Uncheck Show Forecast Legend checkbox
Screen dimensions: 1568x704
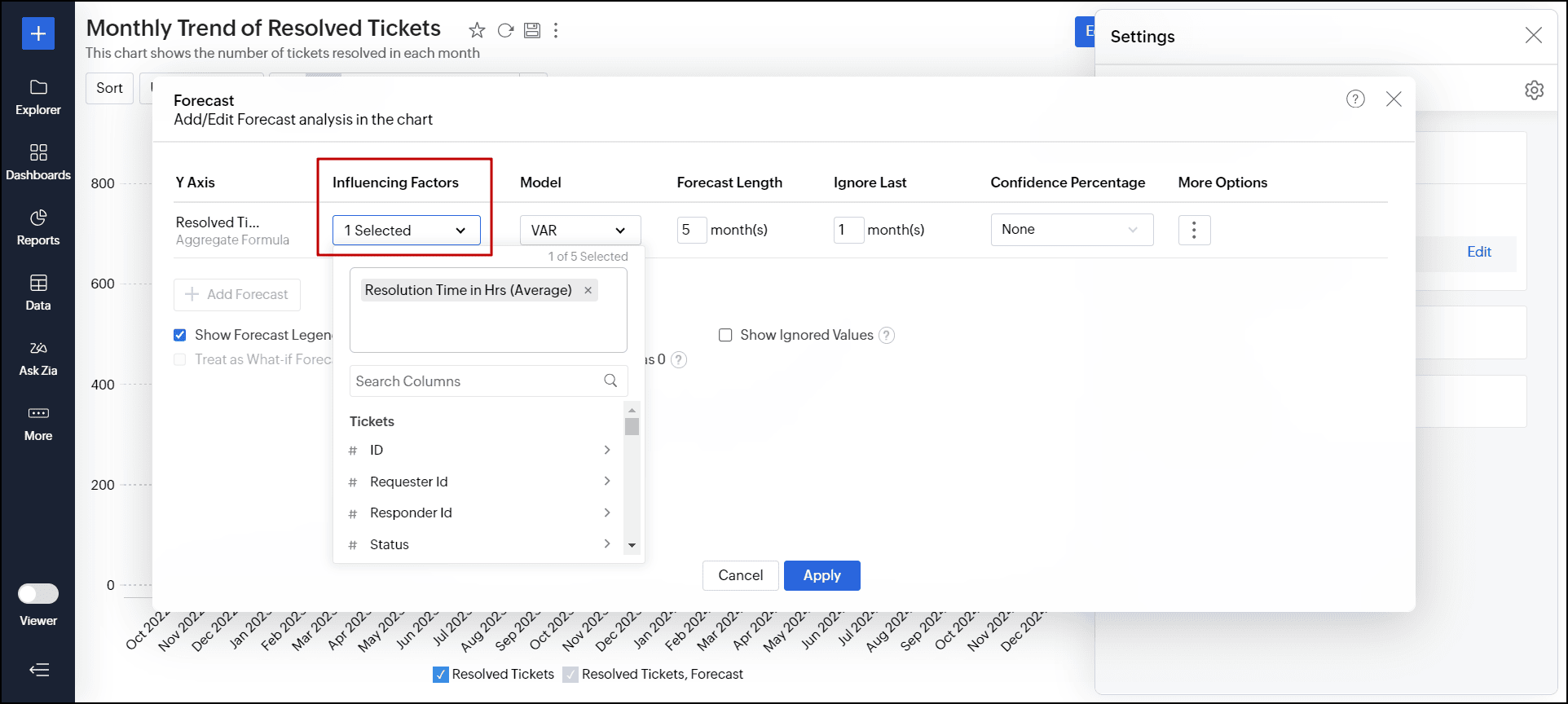[180, 335]
